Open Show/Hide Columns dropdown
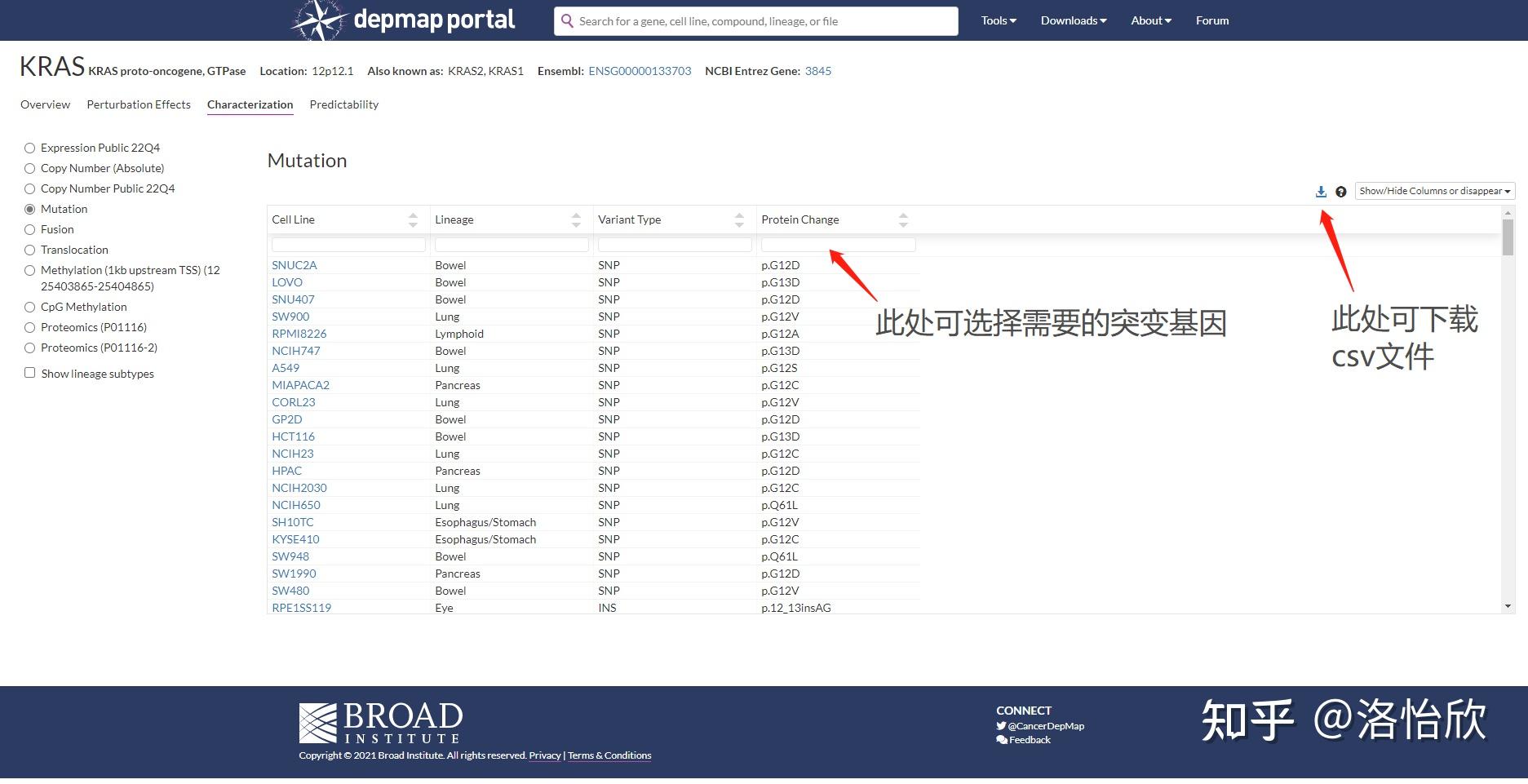The width and height of the screenshot is (1528, 784). point(1435,191)
